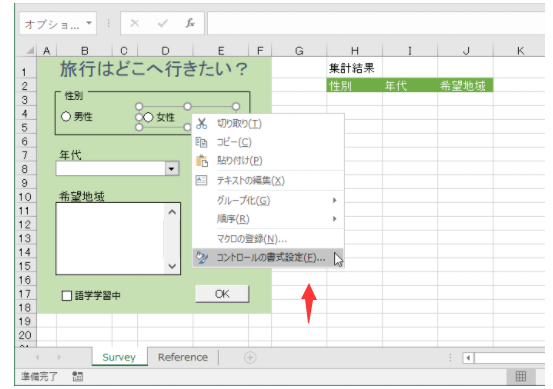The image size is (553, 389).
Task: Open the Name Box dropdown arrow
Action: click(x=89, y=23)
